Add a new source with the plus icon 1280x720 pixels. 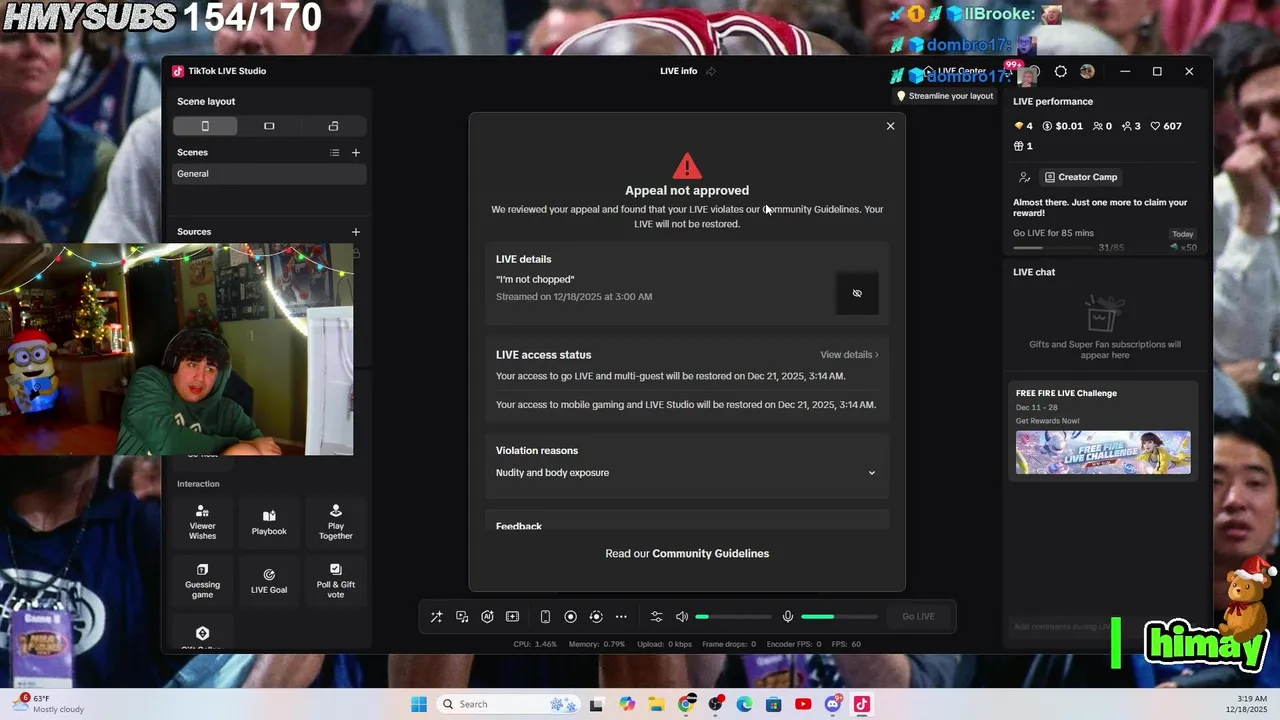(x=355, y=232)
